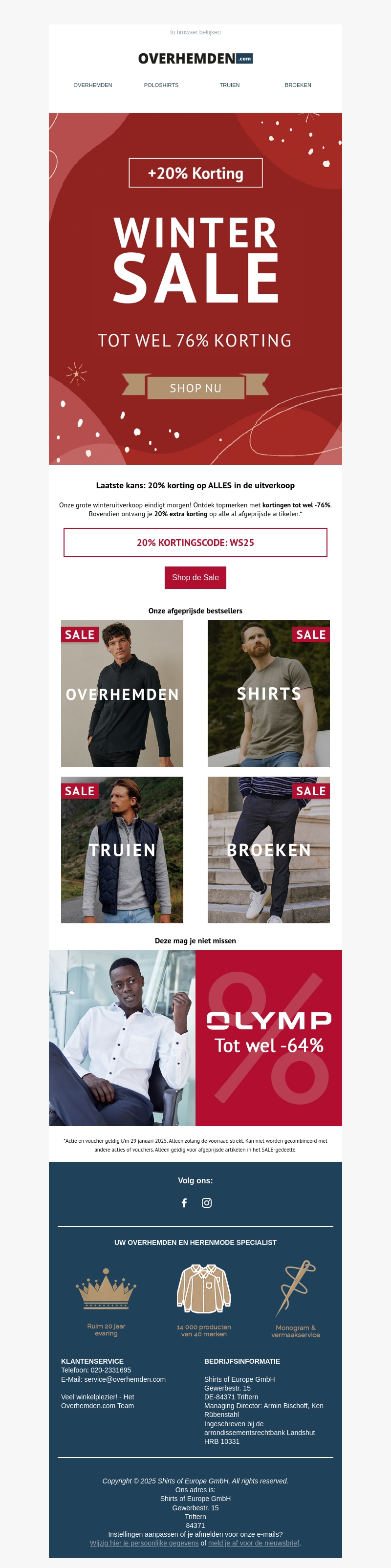Click the SHOP NU banner button

pyautogui.click(x=195, y=388)
